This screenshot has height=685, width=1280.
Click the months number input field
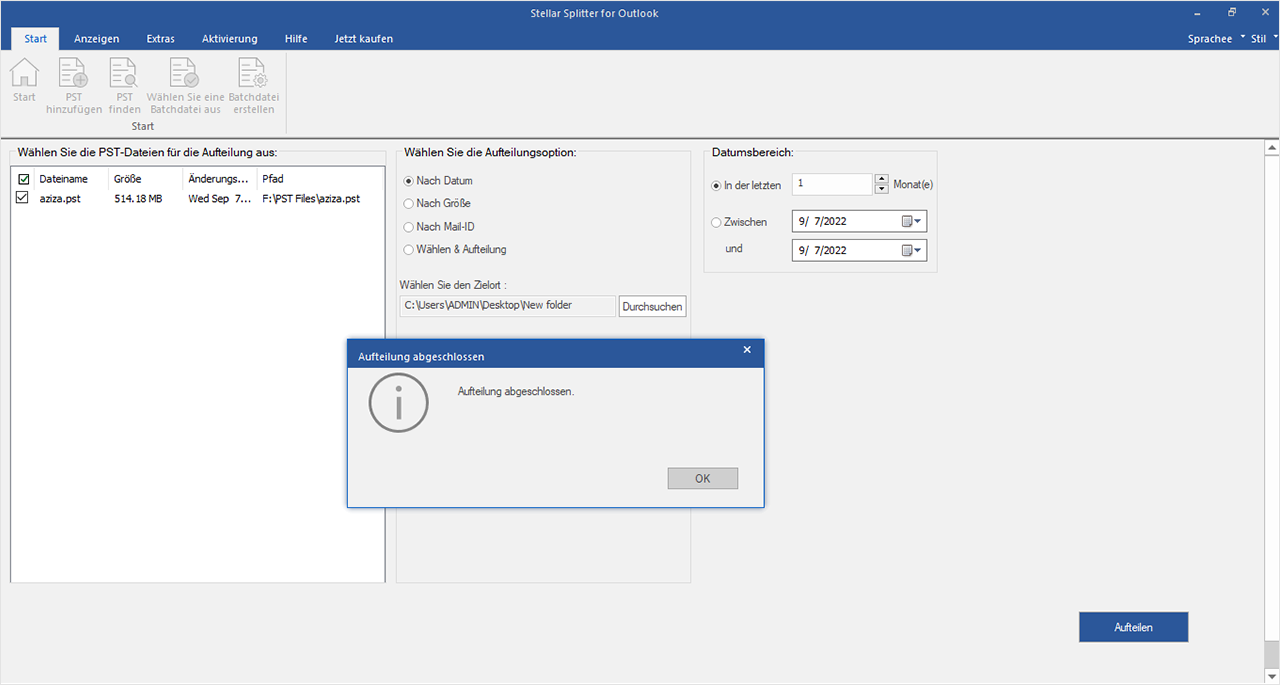coord(832,184)
